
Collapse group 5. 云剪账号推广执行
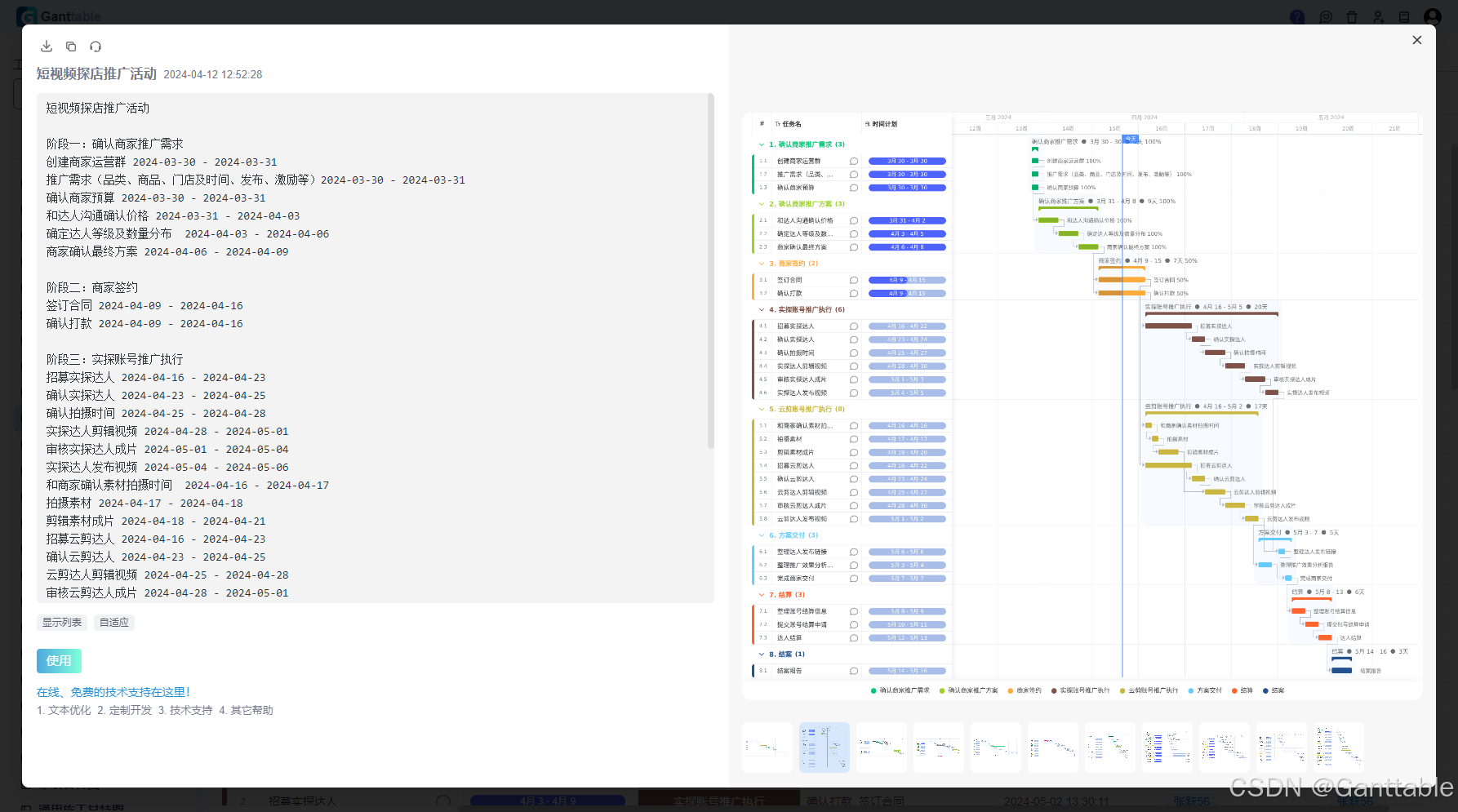(762, 410)
